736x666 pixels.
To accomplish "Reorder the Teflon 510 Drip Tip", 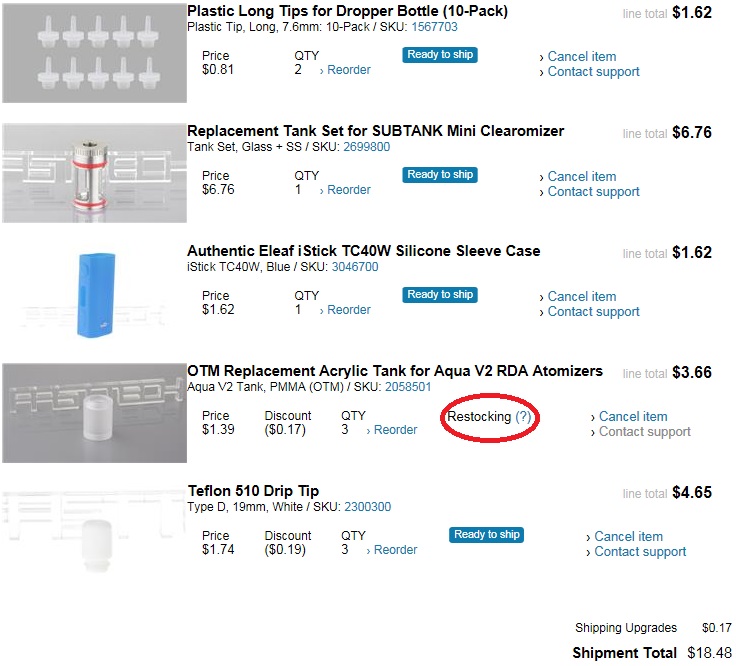I will coord(395,550).
